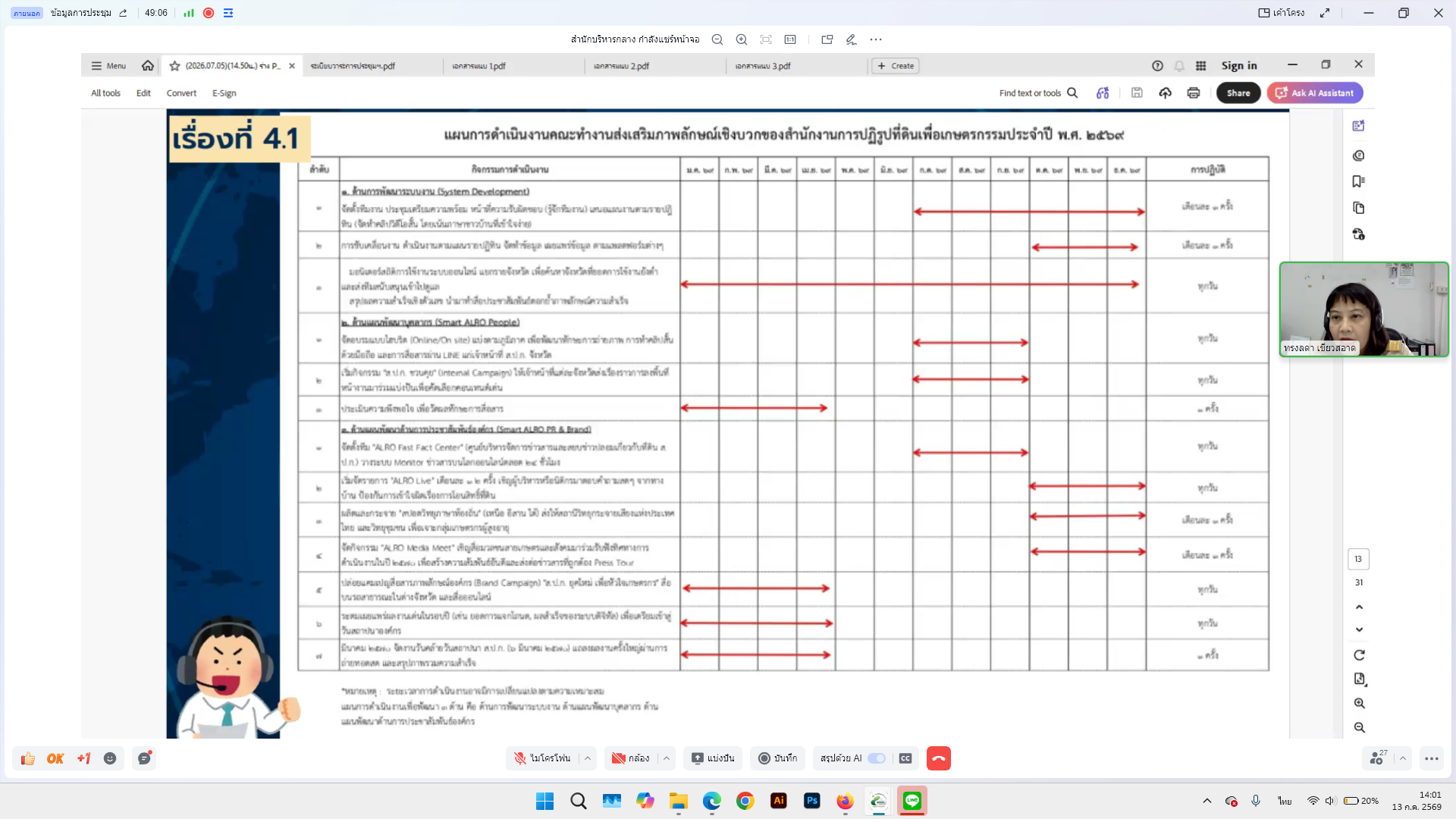Unmute the ไมโครโฟน microphone button
The image size is (1456, 819).
pos(542,758)
